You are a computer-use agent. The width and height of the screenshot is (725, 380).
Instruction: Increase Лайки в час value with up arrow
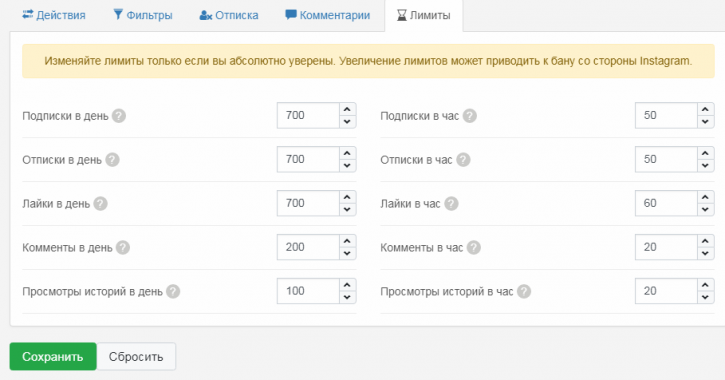(x=705, y=197)
